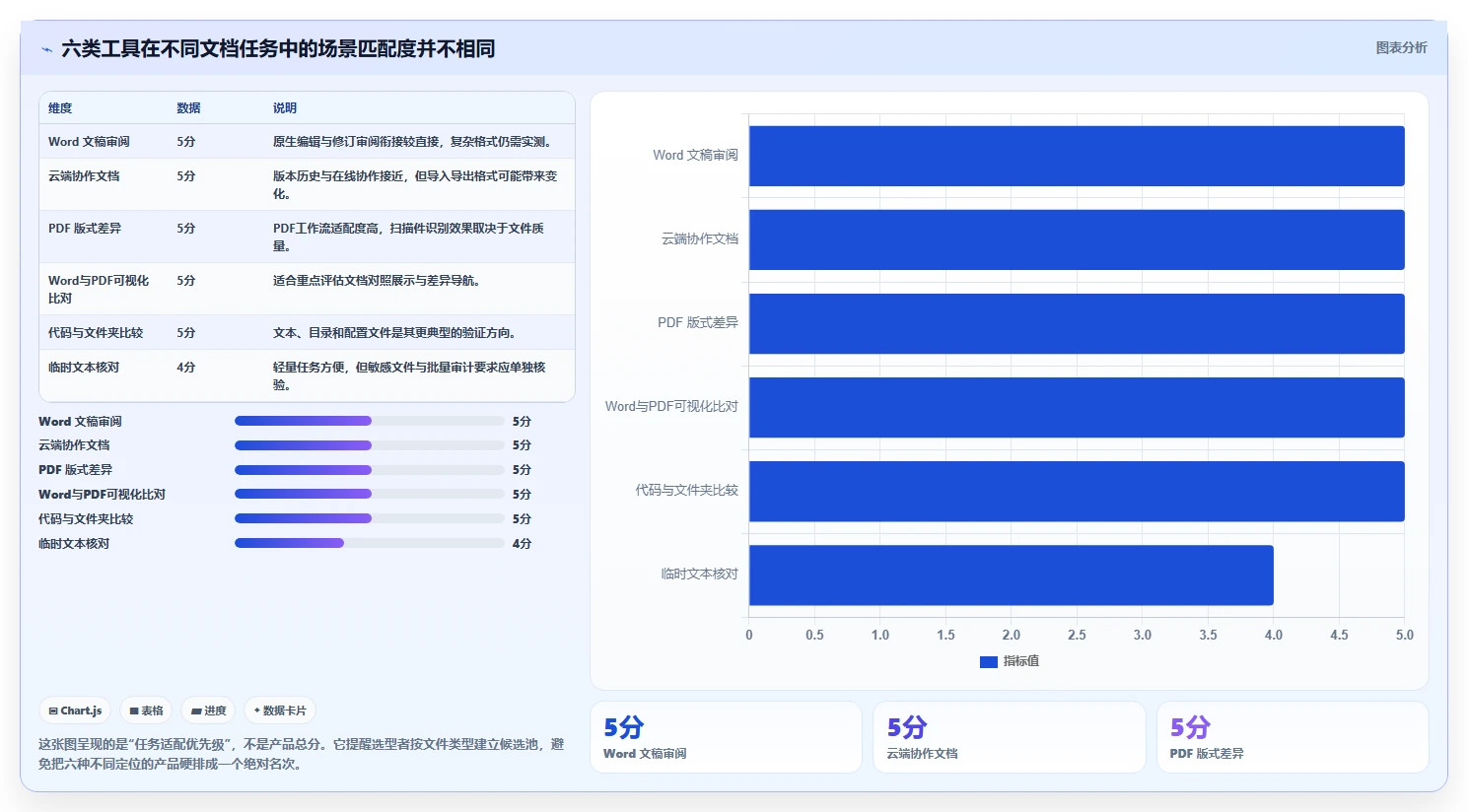Click the description starting 轻量任务方便
The width and height of the screenshot is (1468, 812).
click(x=409, y=376)
